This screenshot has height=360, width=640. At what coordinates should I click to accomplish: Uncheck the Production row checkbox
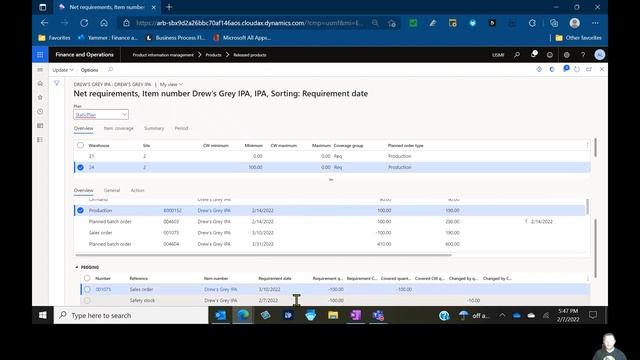80,210
